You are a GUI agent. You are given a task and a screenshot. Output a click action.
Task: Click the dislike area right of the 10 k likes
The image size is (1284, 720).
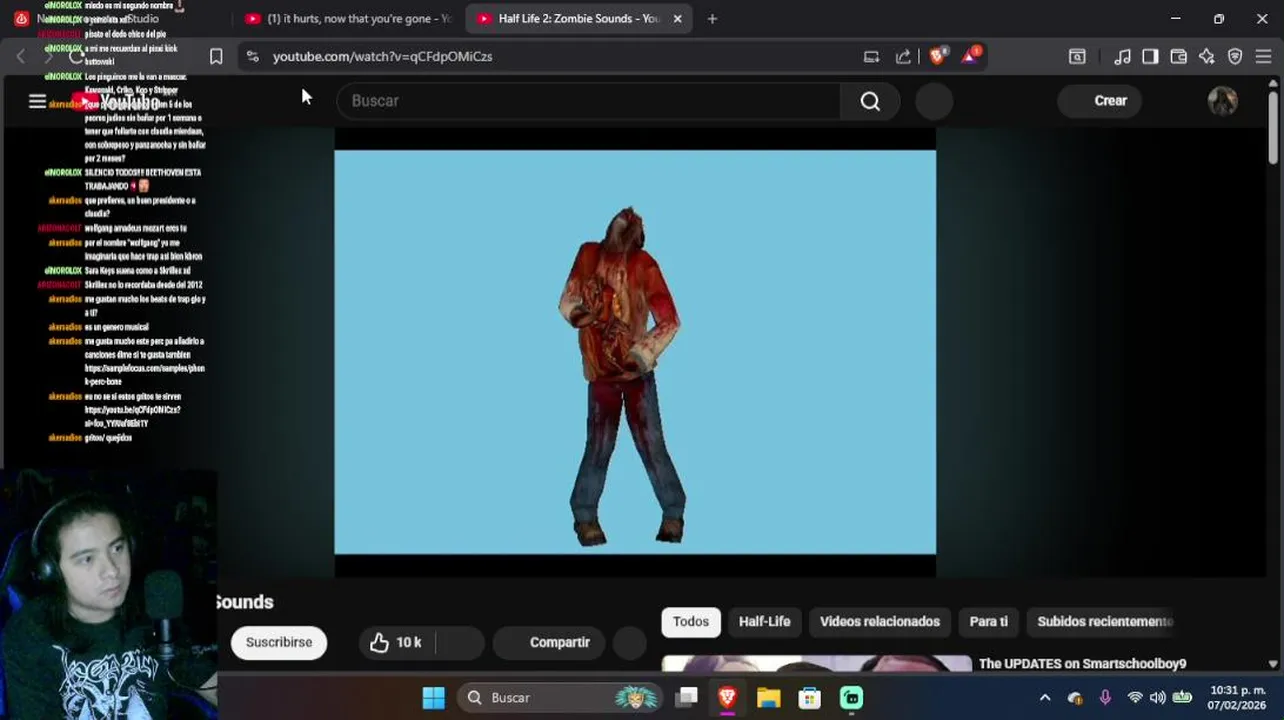point(459,643)
